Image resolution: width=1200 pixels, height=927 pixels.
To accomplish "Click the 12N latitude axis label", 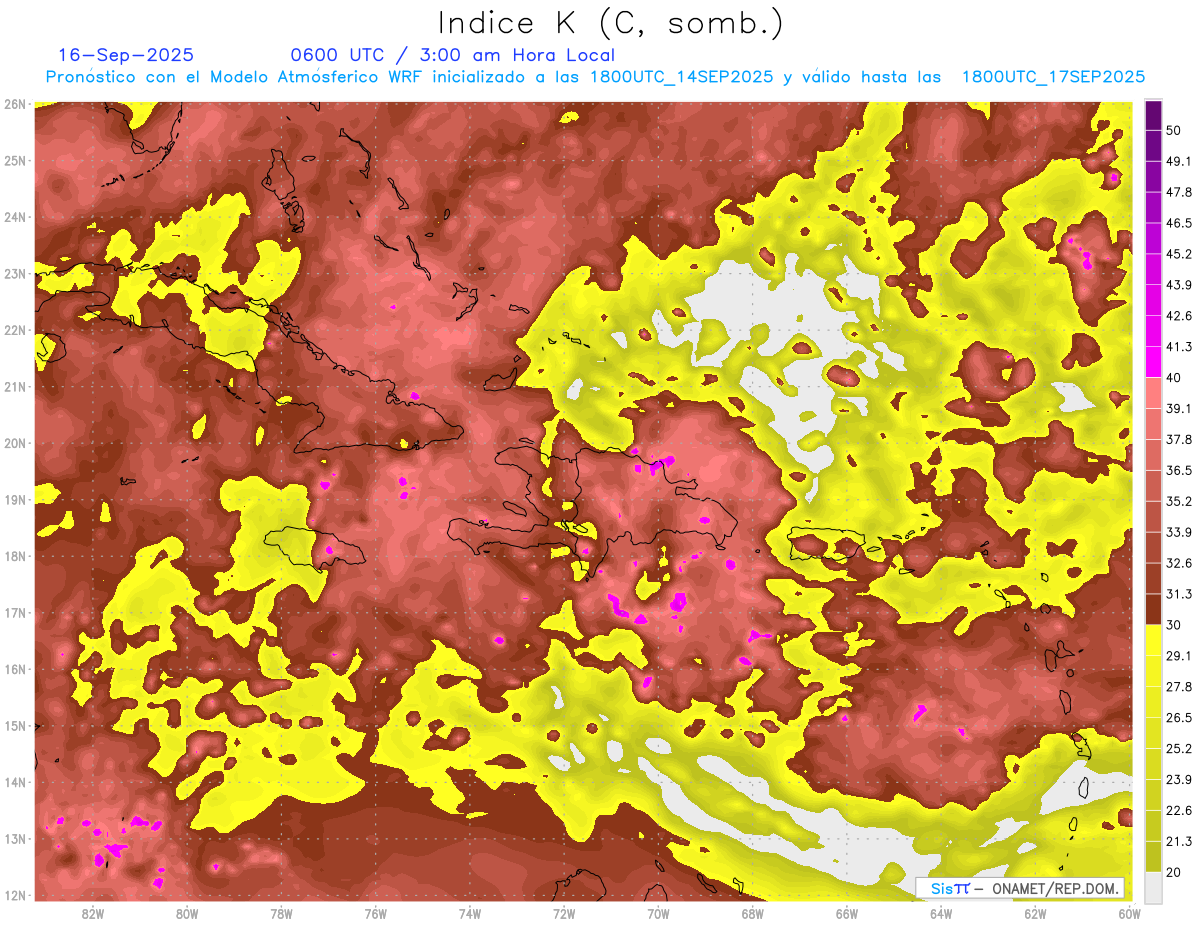I will [14, 895].
